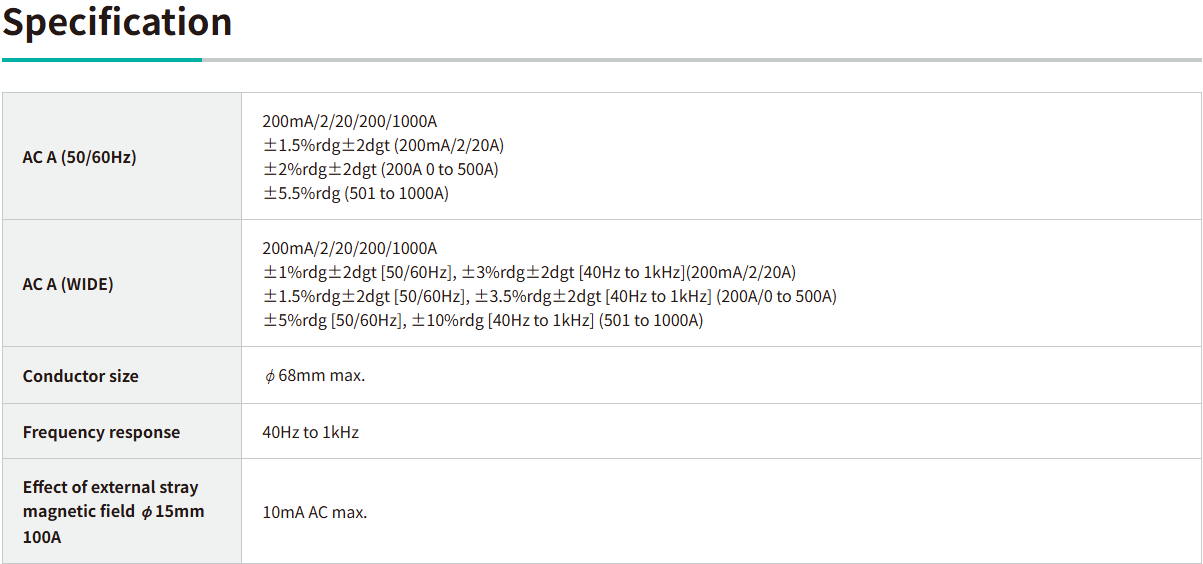Click the teal accent line under Specification
Image resolution: width=1203 pixels, height=564 pixels.
[101, 60]
